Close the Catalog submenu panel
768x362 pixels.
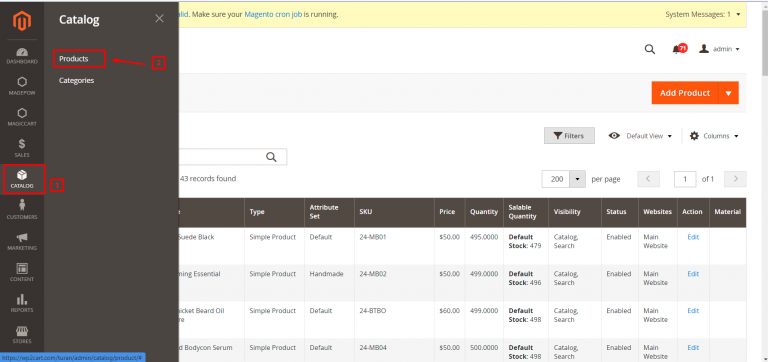coord(159,19)
